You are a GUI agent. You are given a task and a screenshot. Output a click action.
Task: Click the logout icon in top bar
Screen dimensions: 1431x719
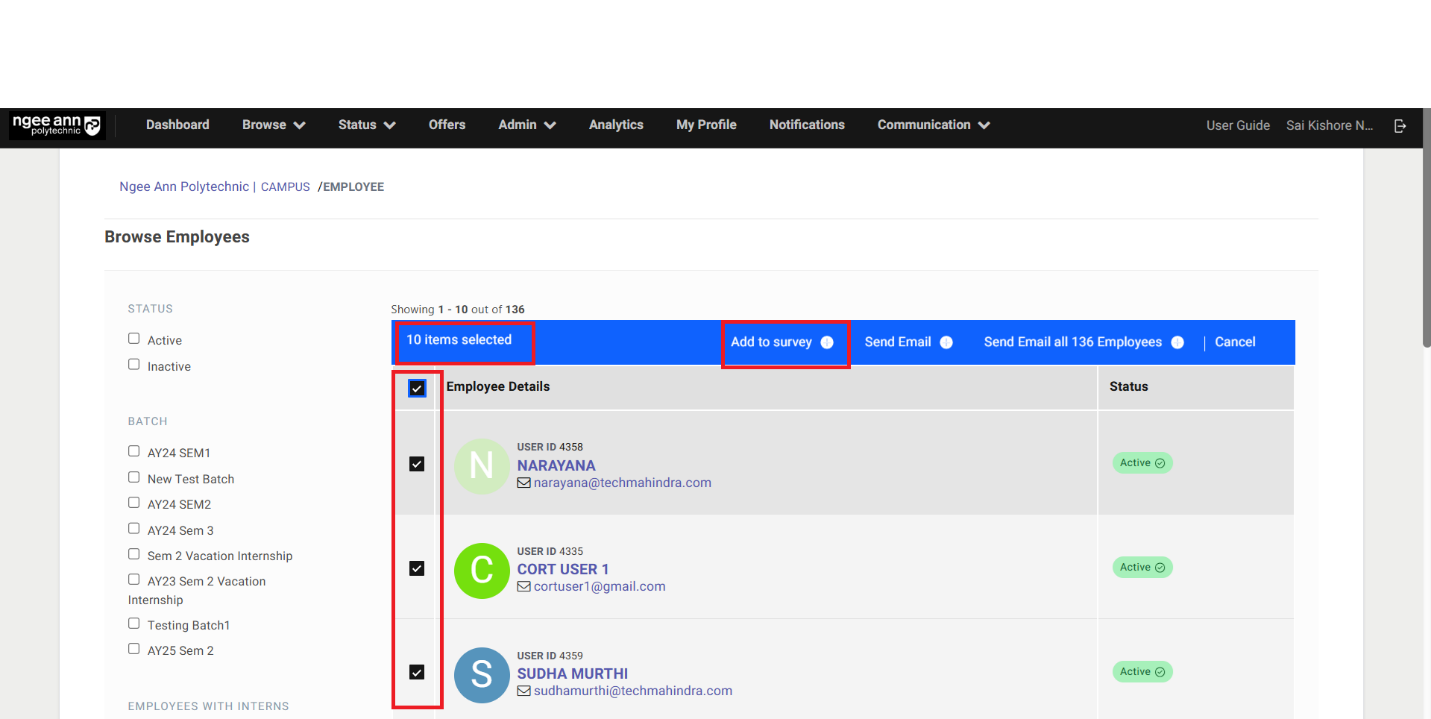tap(1400, 126)
